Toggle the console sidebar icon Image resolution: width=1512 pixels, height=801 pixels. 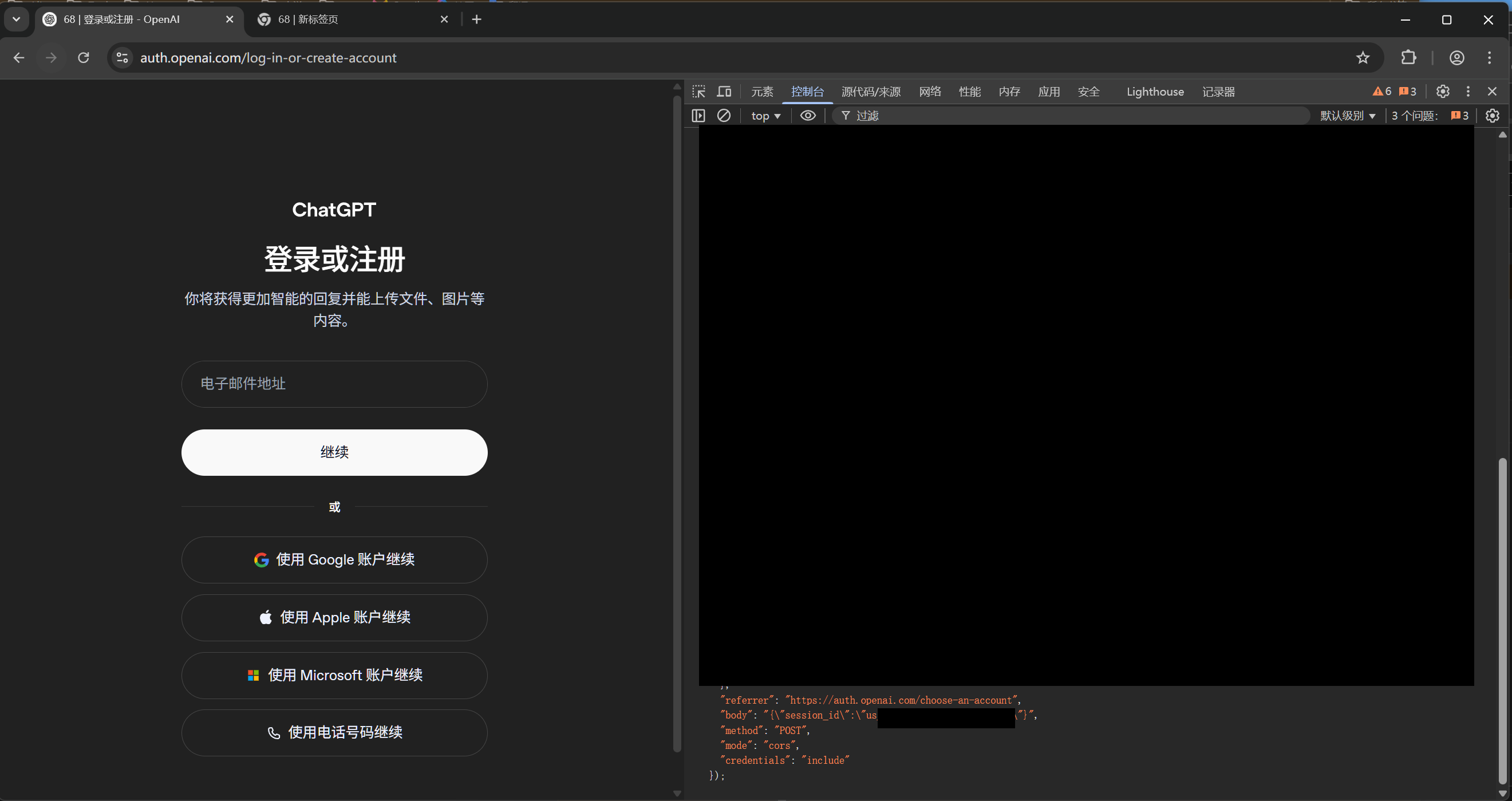(698, 116)
